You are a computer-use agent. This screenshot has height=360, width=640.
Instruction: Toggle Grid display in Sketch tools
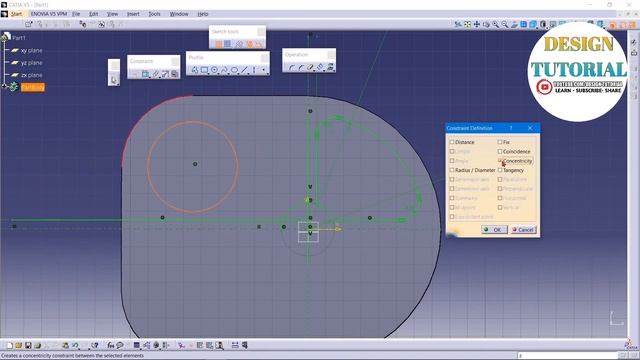coord(218,44)
